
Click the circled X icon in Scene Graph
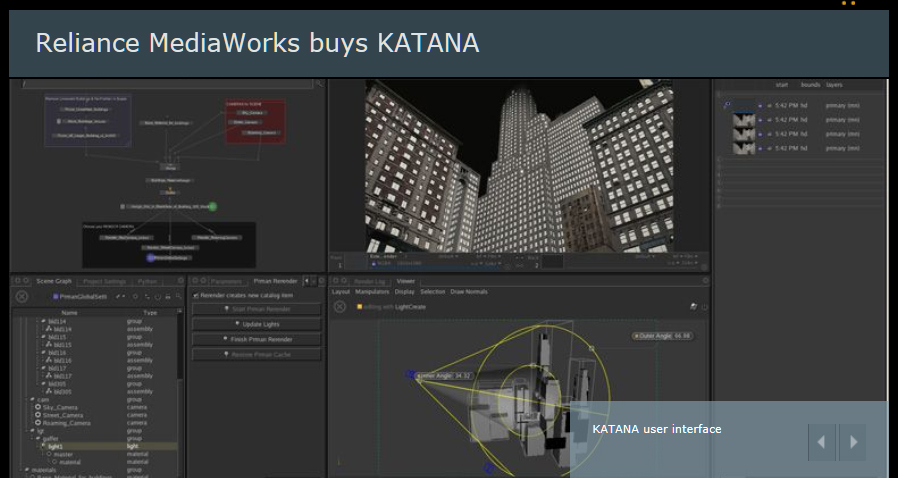(x=22, y=297)
